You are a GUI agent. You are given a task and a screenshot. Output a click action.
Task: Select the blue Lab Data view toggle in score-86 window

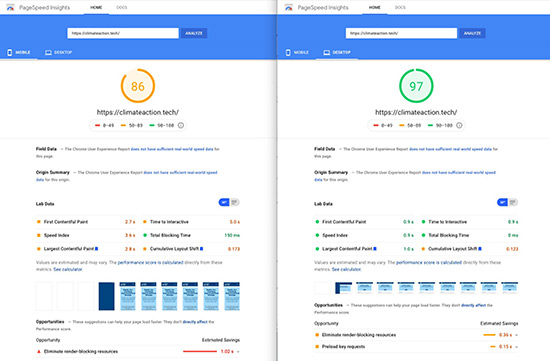point(224,202)
